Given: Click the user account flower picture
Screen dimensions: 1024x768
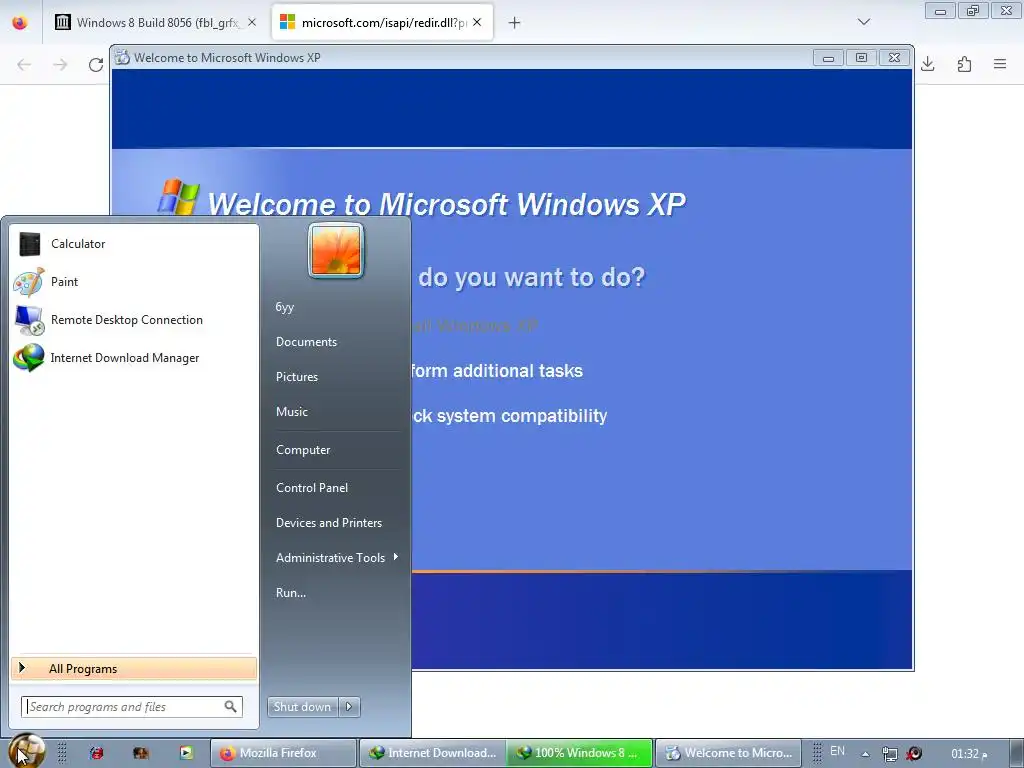Looking at the screenshot, I should (x=336, y=251).
